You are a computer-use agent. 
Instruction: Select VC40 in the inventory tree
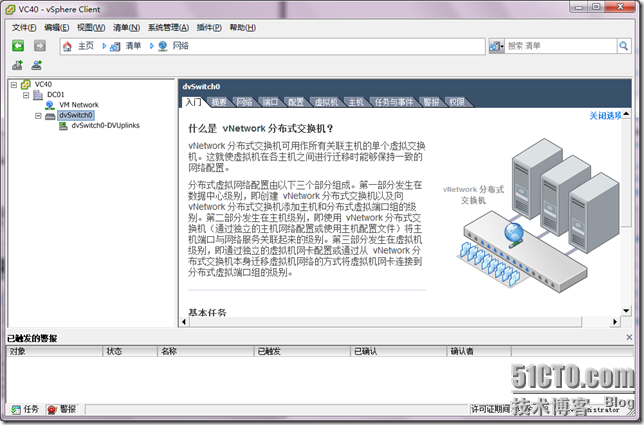[x=43, y=85]
